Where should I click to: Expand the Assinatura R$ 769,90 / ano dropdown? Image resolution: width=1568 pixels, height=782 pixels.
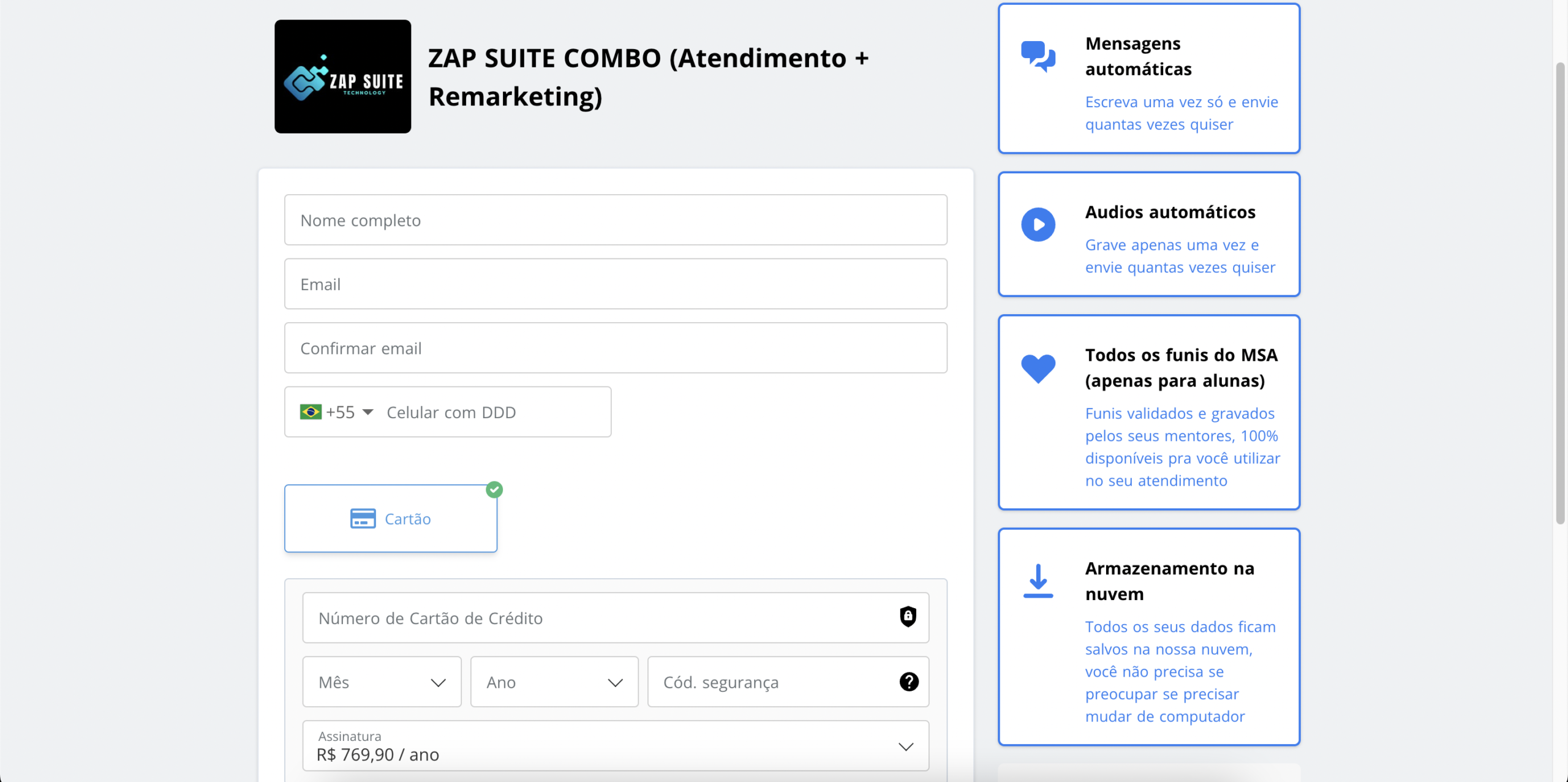coord(616,746)
